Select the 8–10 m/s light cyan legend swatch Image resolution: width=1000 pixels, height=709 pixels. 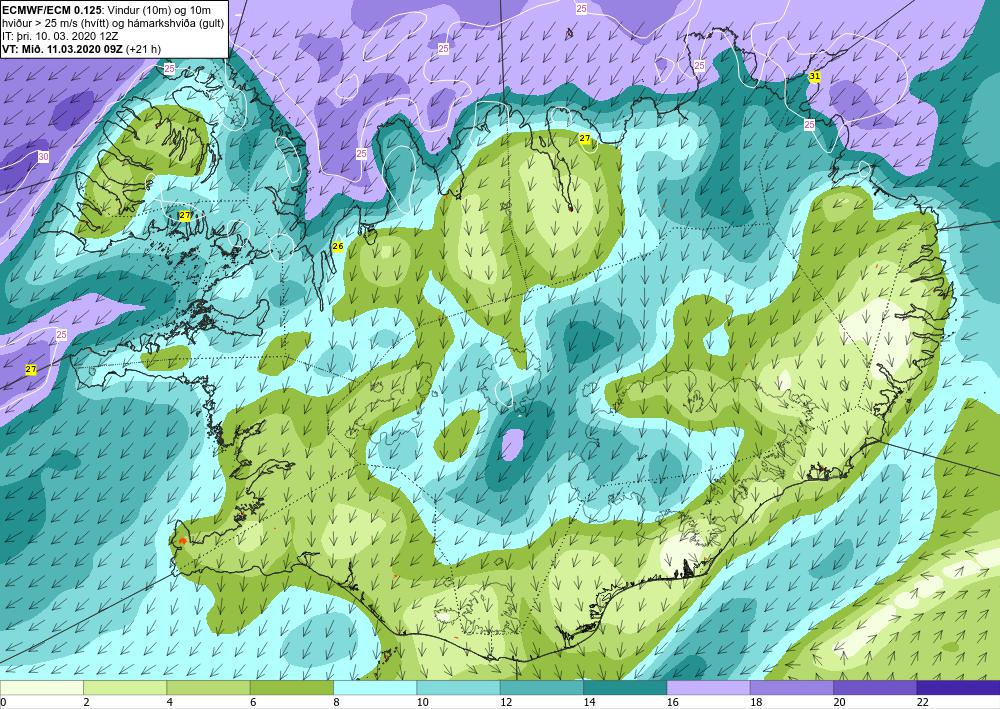pyautogui.click(x=375, y=687)
